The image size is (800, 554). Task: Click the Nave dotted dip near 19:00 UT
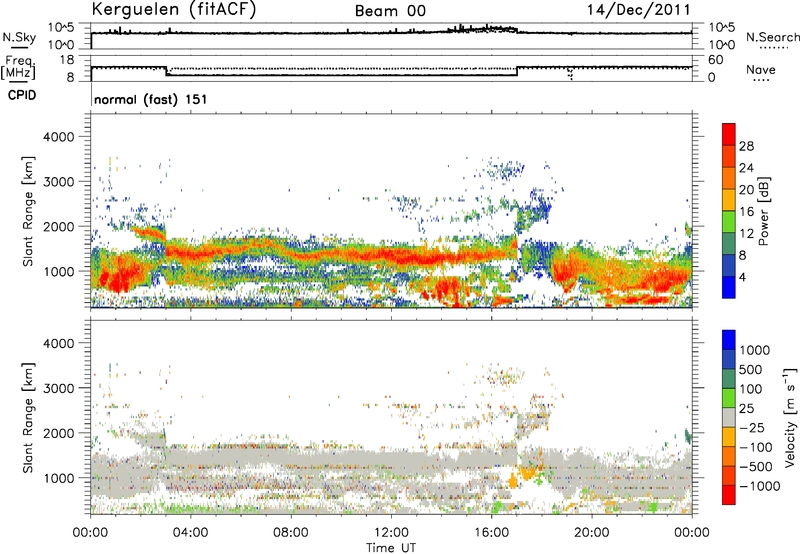570,74
